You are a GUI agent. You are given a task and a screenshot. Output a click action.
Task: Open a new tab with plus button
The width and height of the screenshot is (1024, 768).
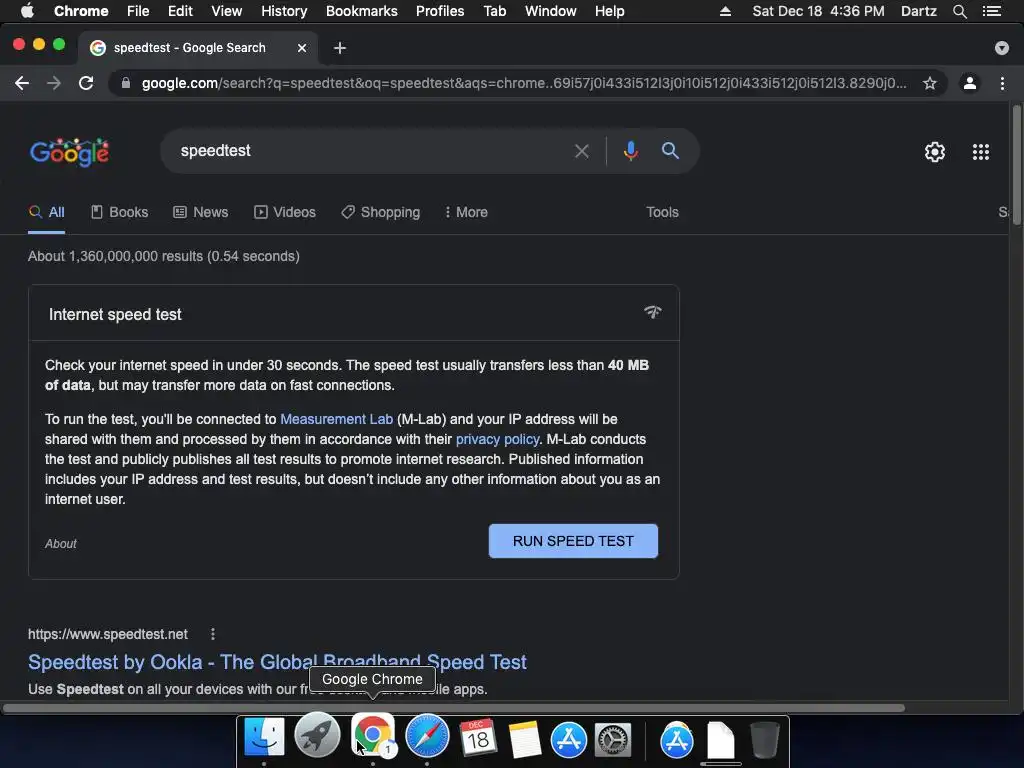(x=340, y=48)
